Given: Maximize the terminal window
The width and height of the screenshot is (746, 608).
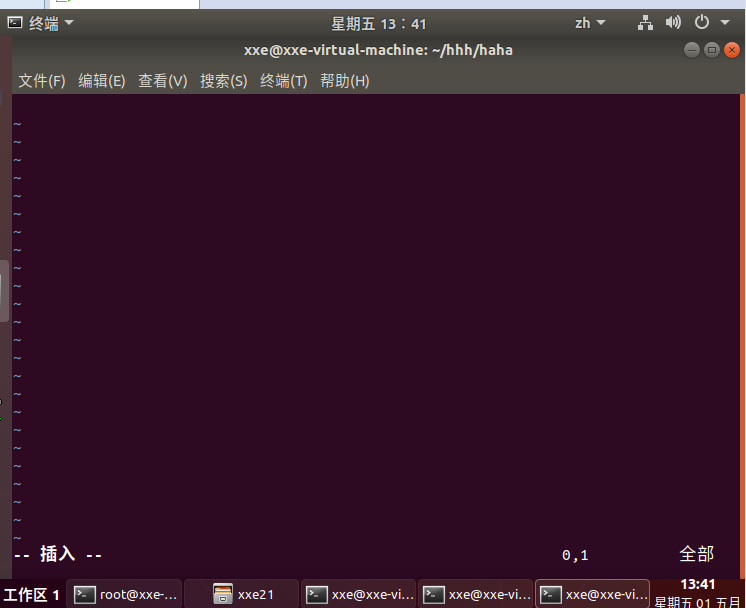Looking at the screenshot, I should pyautogui.click(x=712, y=50).
